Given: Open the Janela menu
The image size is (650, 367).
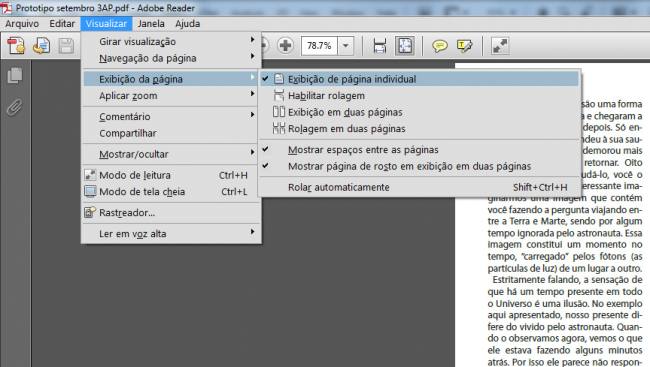Looking at the screenshot, I should coord(151,24).
